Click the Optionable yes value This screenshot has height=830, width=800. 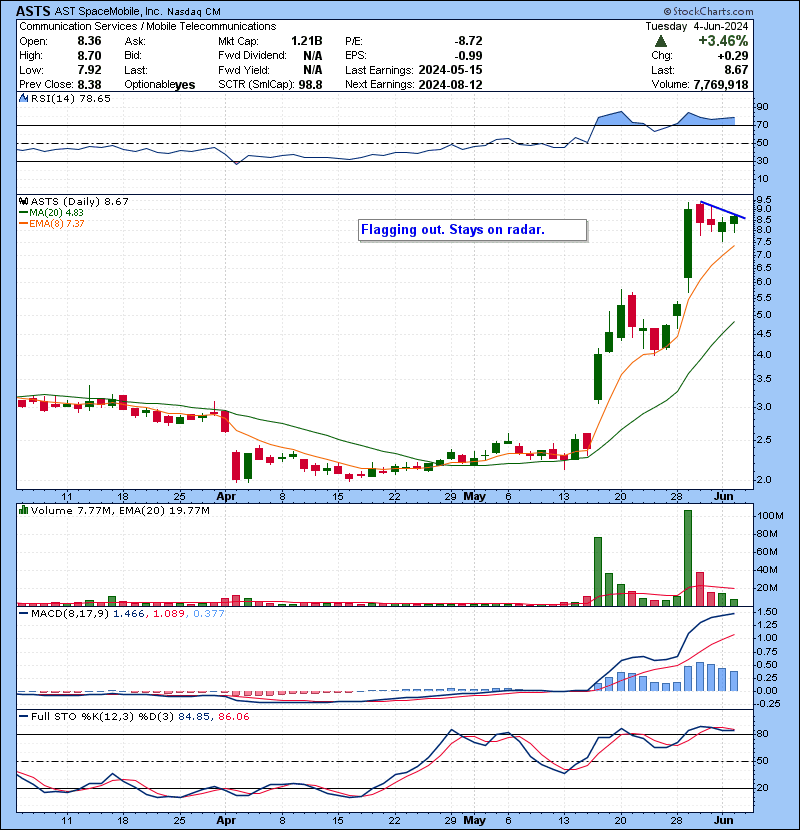(x=184, y=85)
